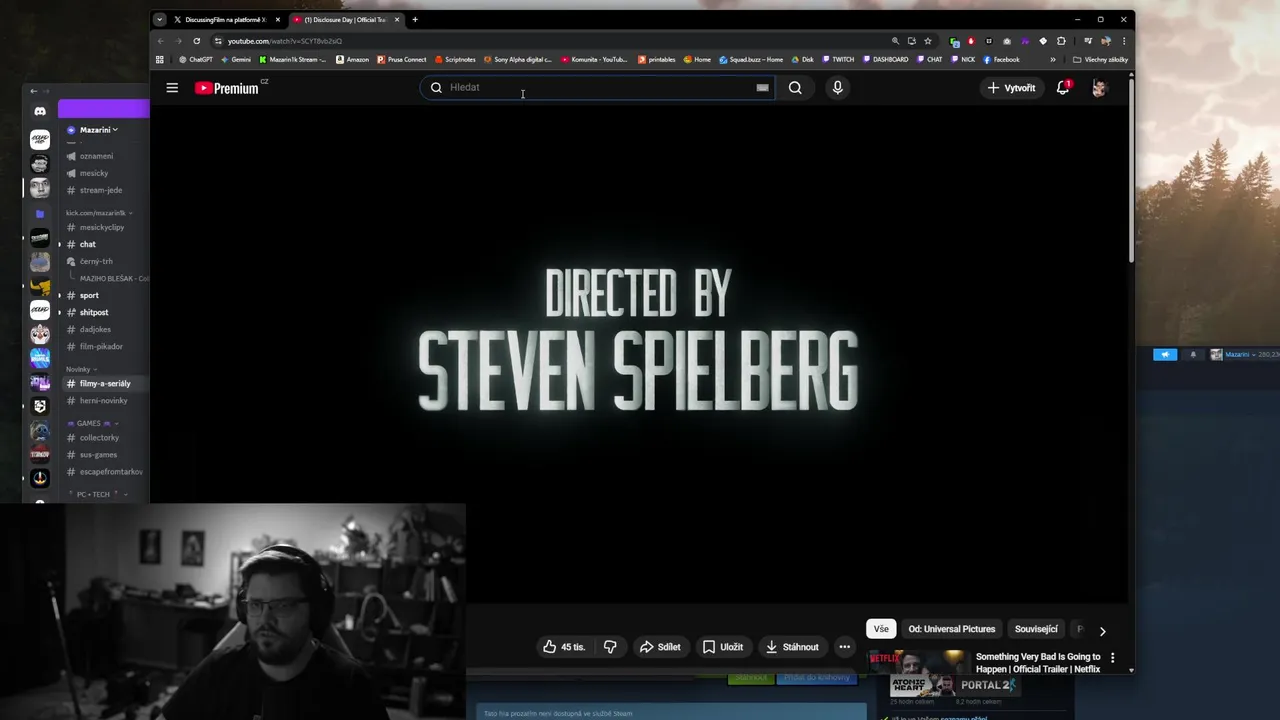Screen dimensions: 1280x720
Task: Open the Chrome extensions puzzle icon
Action: coord(1061,41)
